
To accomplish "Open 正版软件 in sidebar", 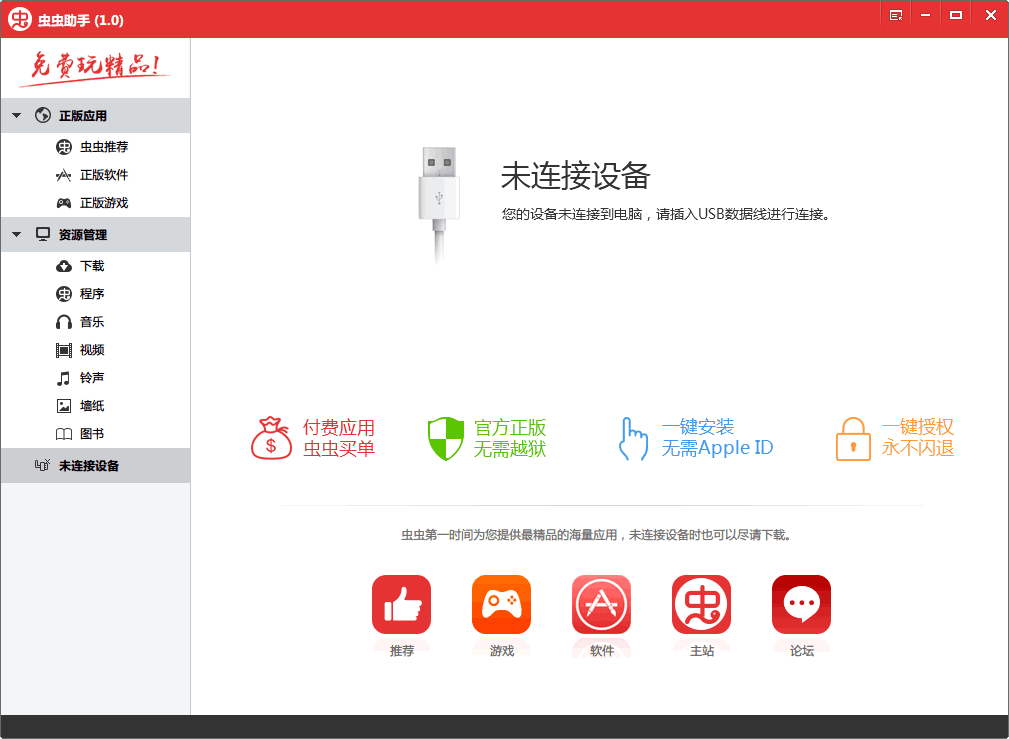I will (95, 175).
